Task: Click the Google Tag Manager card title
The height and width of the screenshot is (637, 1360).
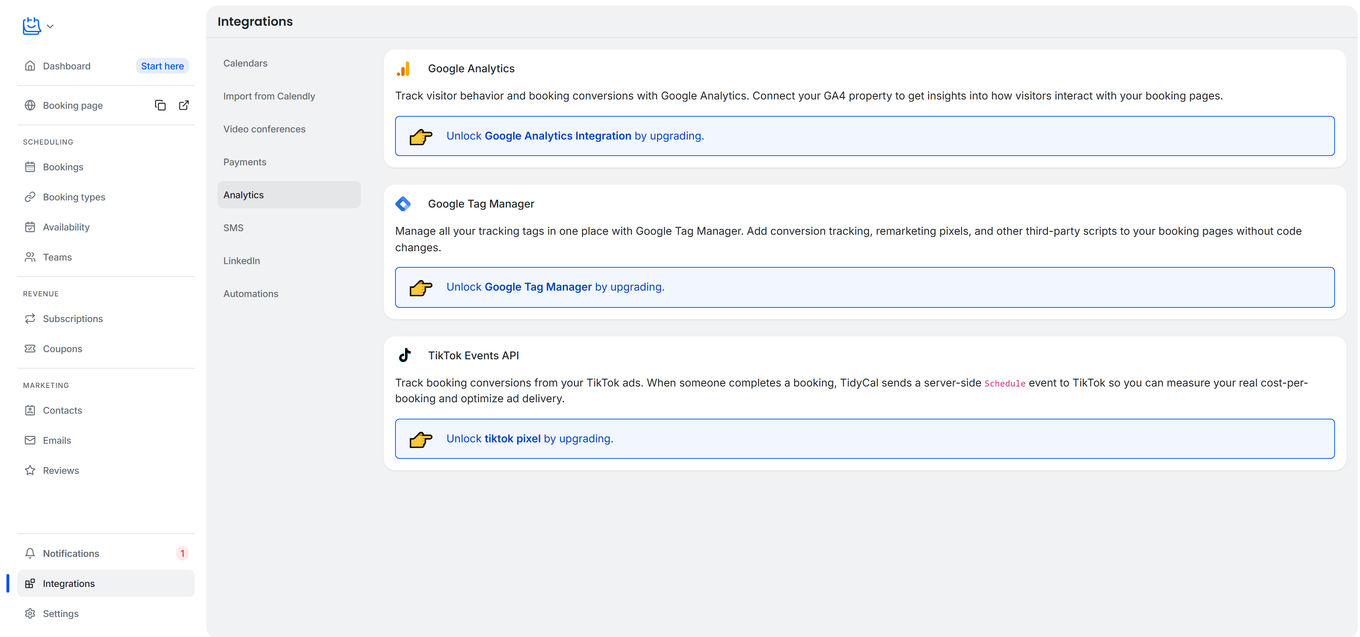Action: tap(481, 204)
